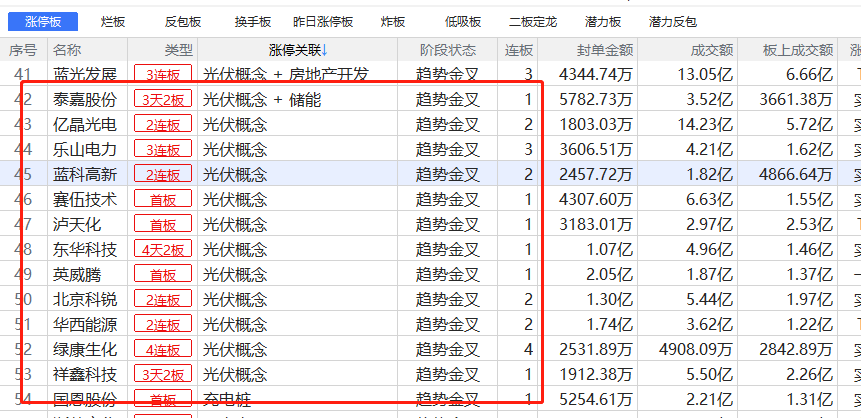This screenshot has height=418, width=861.
Task: Click 板上成交额 2842.89万 cell
Action: (x=796, y=349)
